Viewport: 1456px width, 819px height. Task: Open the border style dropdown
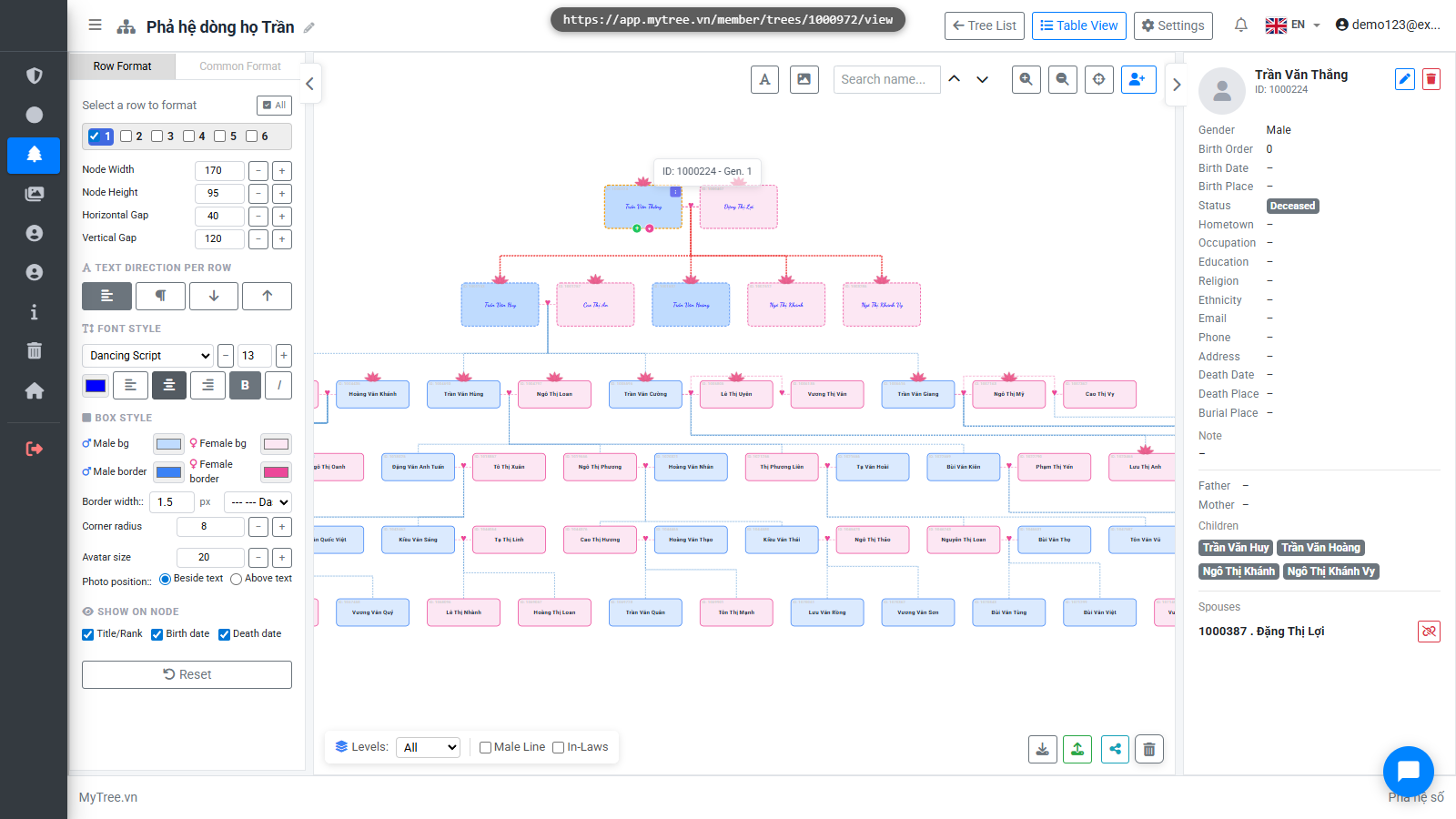tap(258, 502)
